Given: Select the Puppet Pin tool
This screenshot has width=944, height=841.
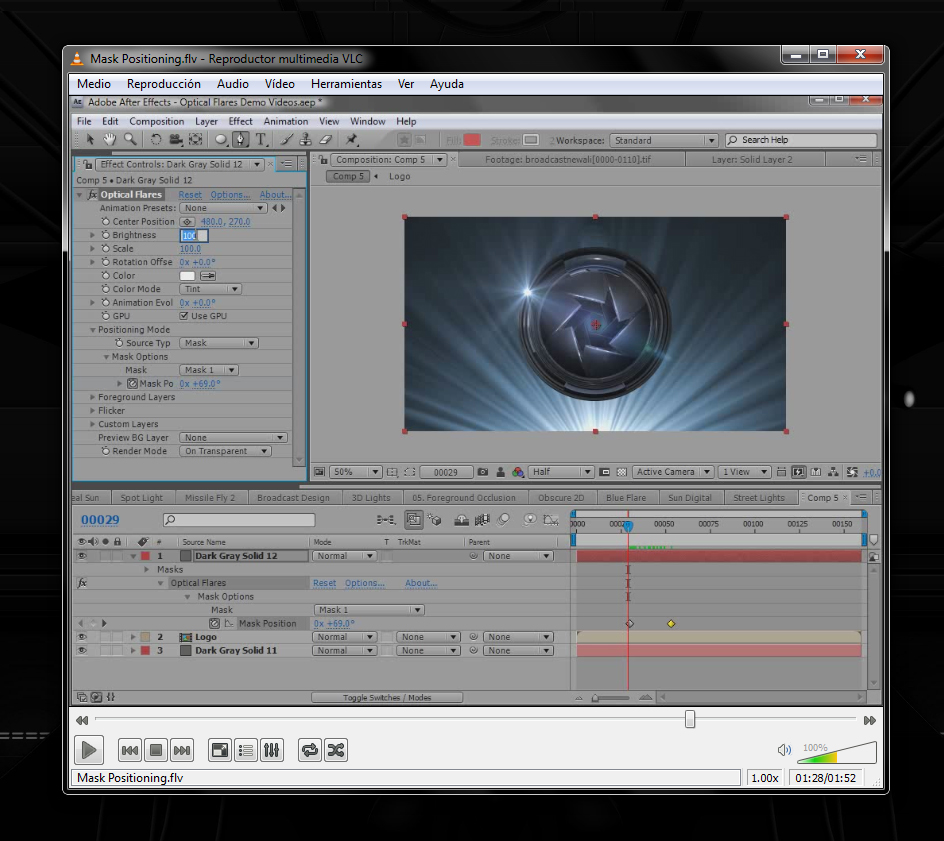Looking at the screenshot, I should tap(352, 140).
